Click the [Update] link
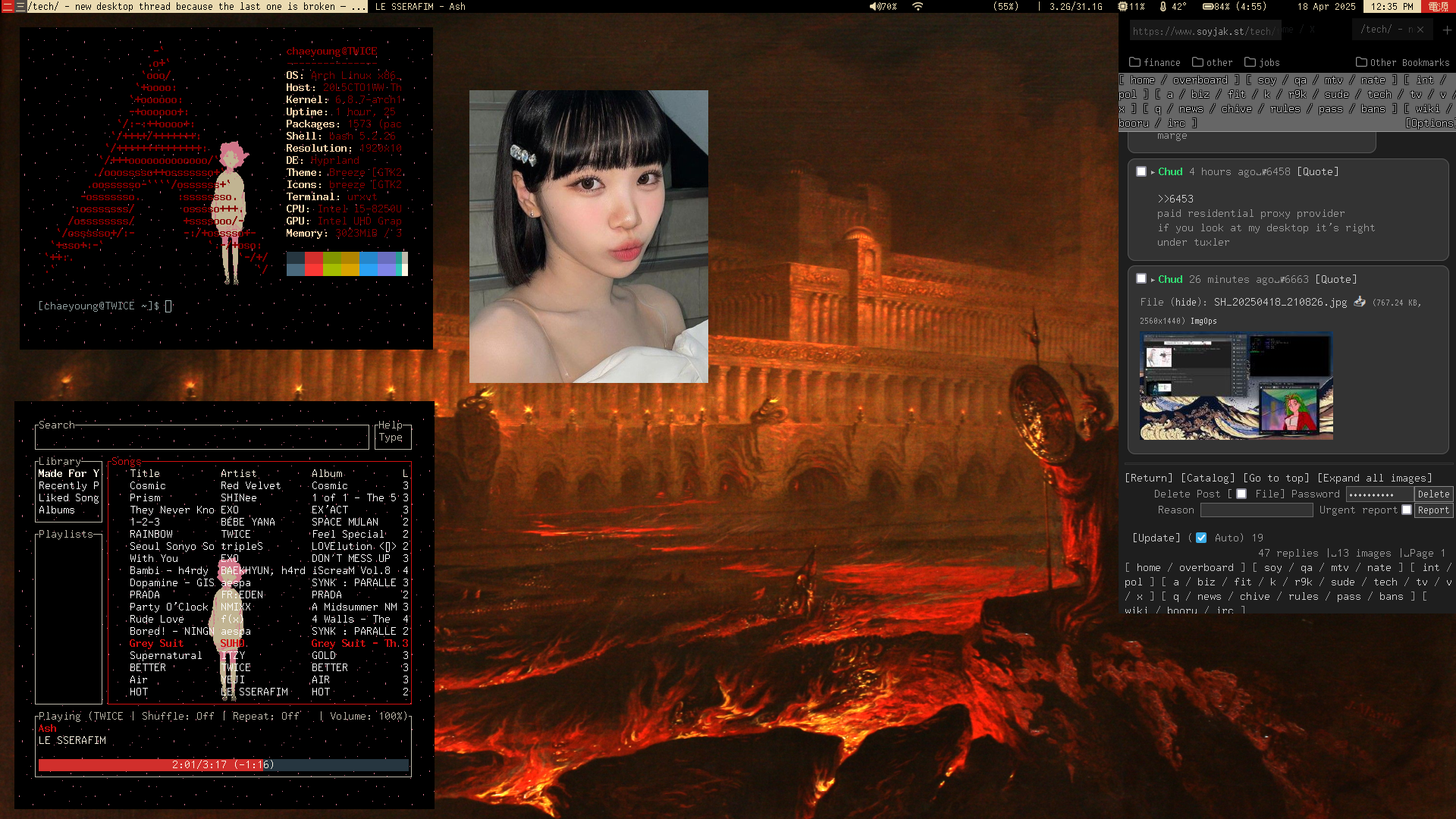Image resolution: width=1456 pixels, height=819 pixels. click(1156, 538)
